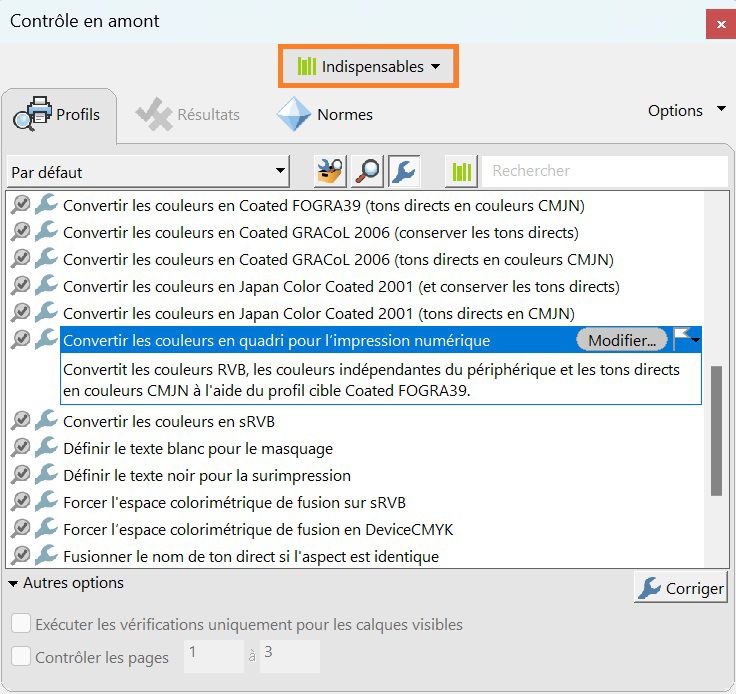
Task: Select the wrench fixups icon
Action: pyautogui.click(x=404, y=171)
